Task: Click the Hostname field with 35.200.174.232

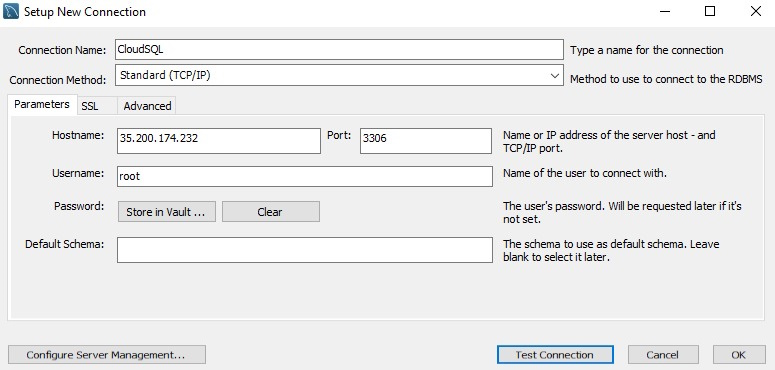Action: 219,141
